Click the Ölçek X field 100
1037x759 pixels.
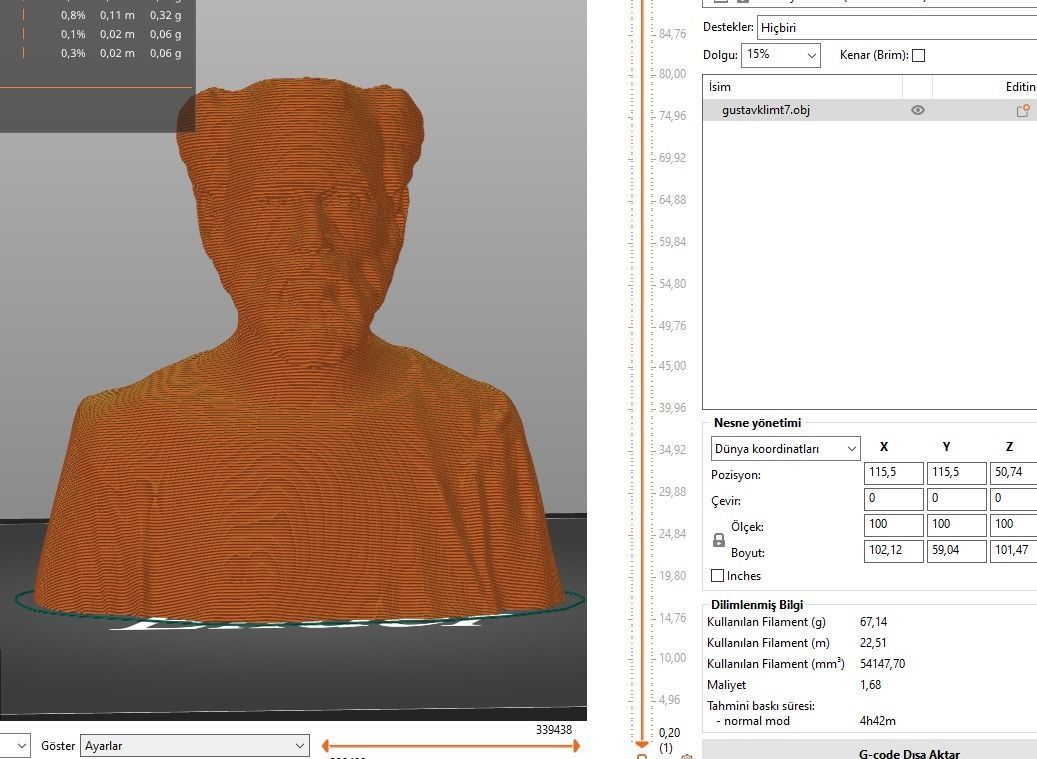893,525
